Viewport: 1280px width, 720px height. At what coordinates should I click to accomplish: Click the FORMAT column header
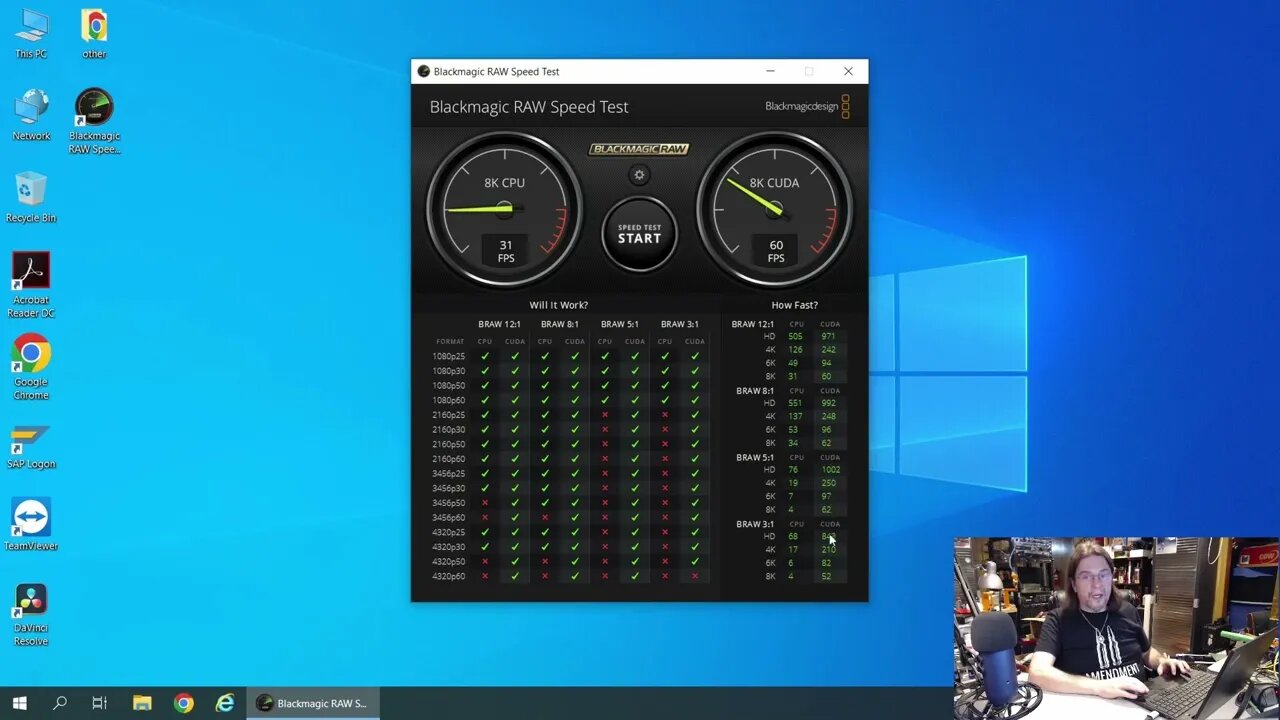coord(450,341)
